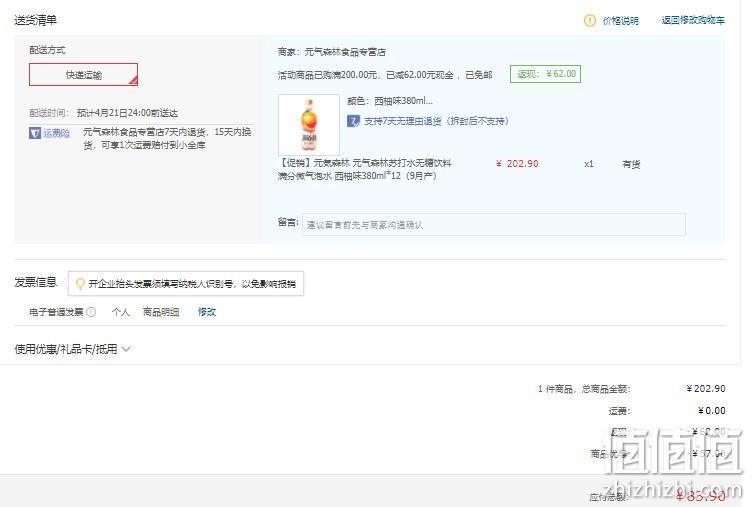Click the 有货 stock status text
This screenshot has width=752, height=507.
[631, 164]
